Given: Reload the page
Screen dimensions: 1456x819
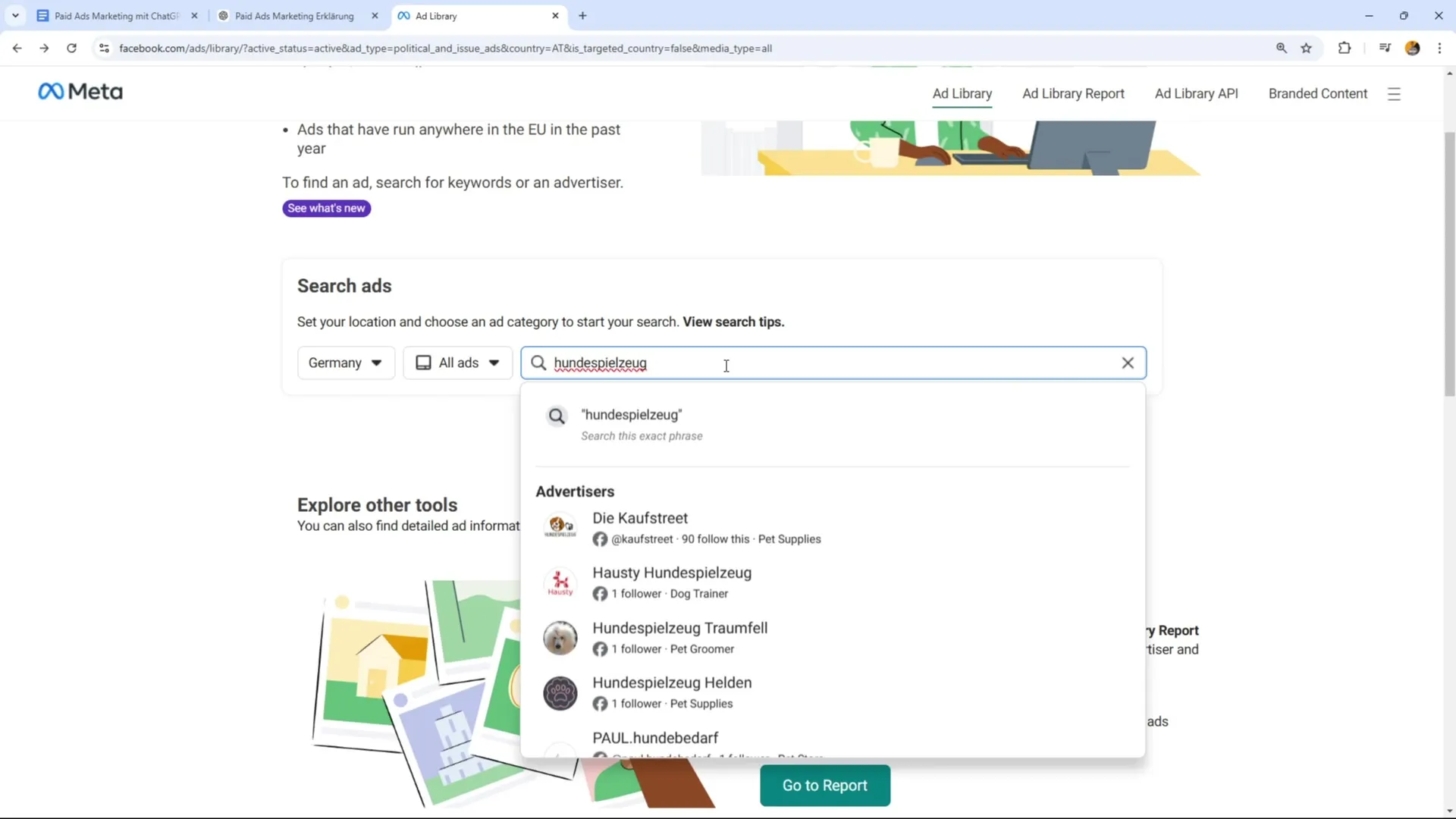Looking at the screenshot, I should click(71, 48).
